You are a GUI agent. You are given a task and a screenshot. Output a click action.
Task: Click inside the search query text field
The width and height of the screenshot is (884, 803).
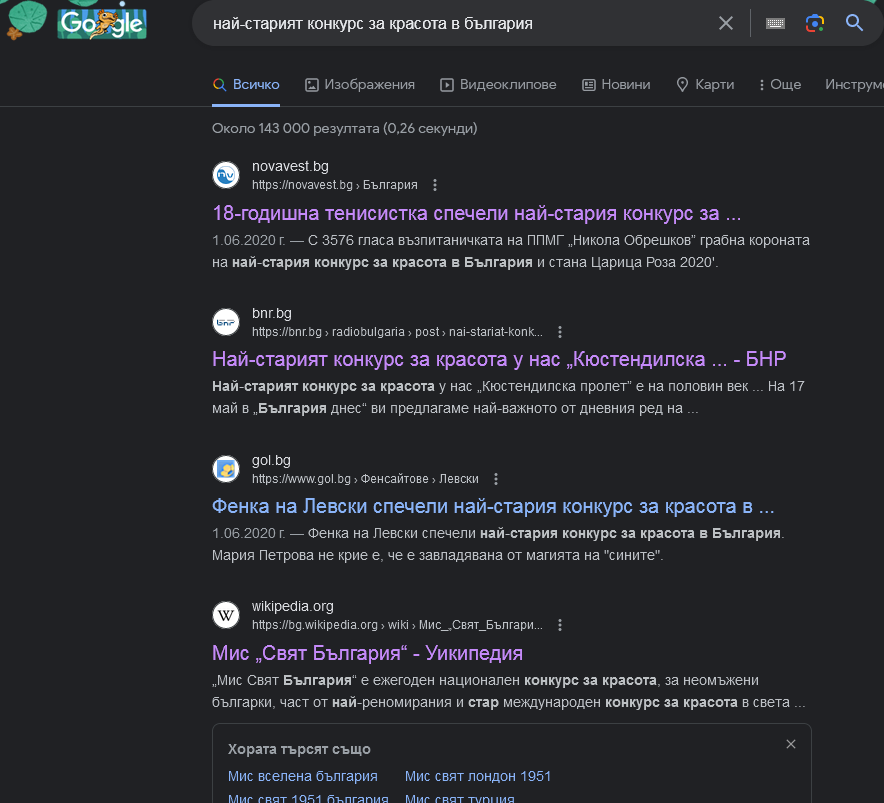[457, 23]
